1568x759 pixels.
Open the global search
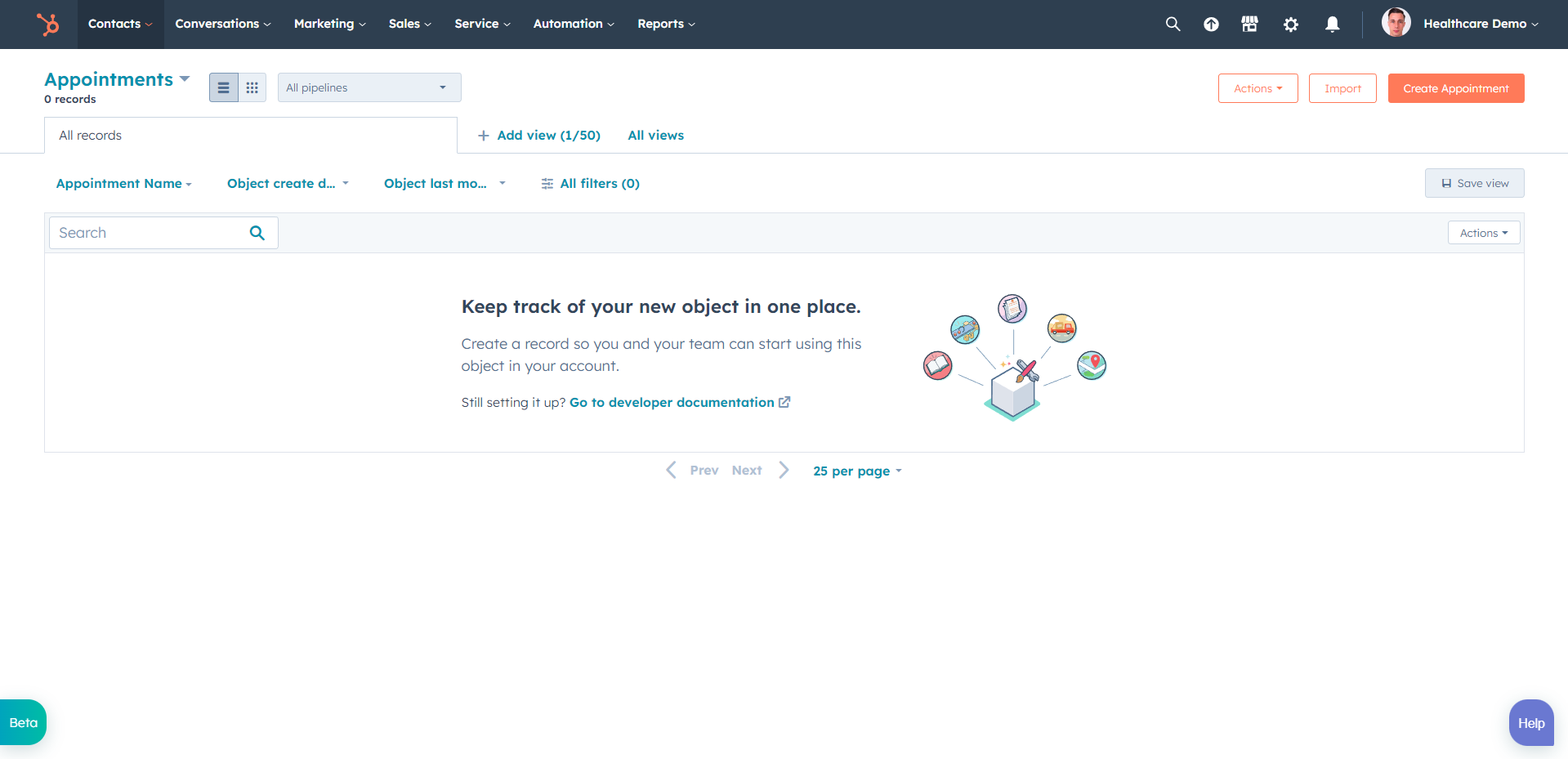1173,24
